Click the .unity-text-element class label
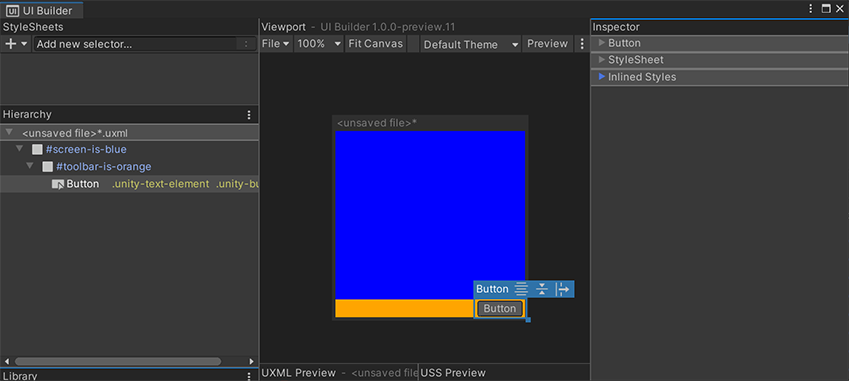The width and height of the screenshot is (849, 381). pos(160,184)
